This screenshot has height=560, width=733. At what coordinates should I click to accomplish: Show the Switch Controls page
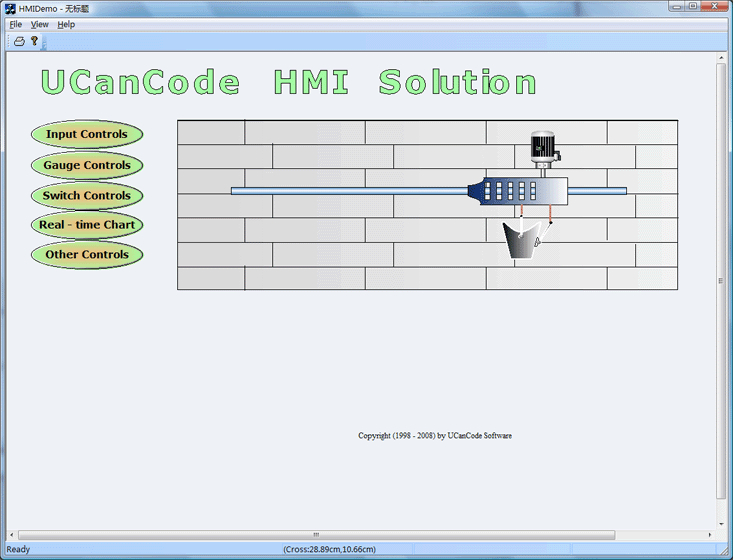(x=87, y=195)
